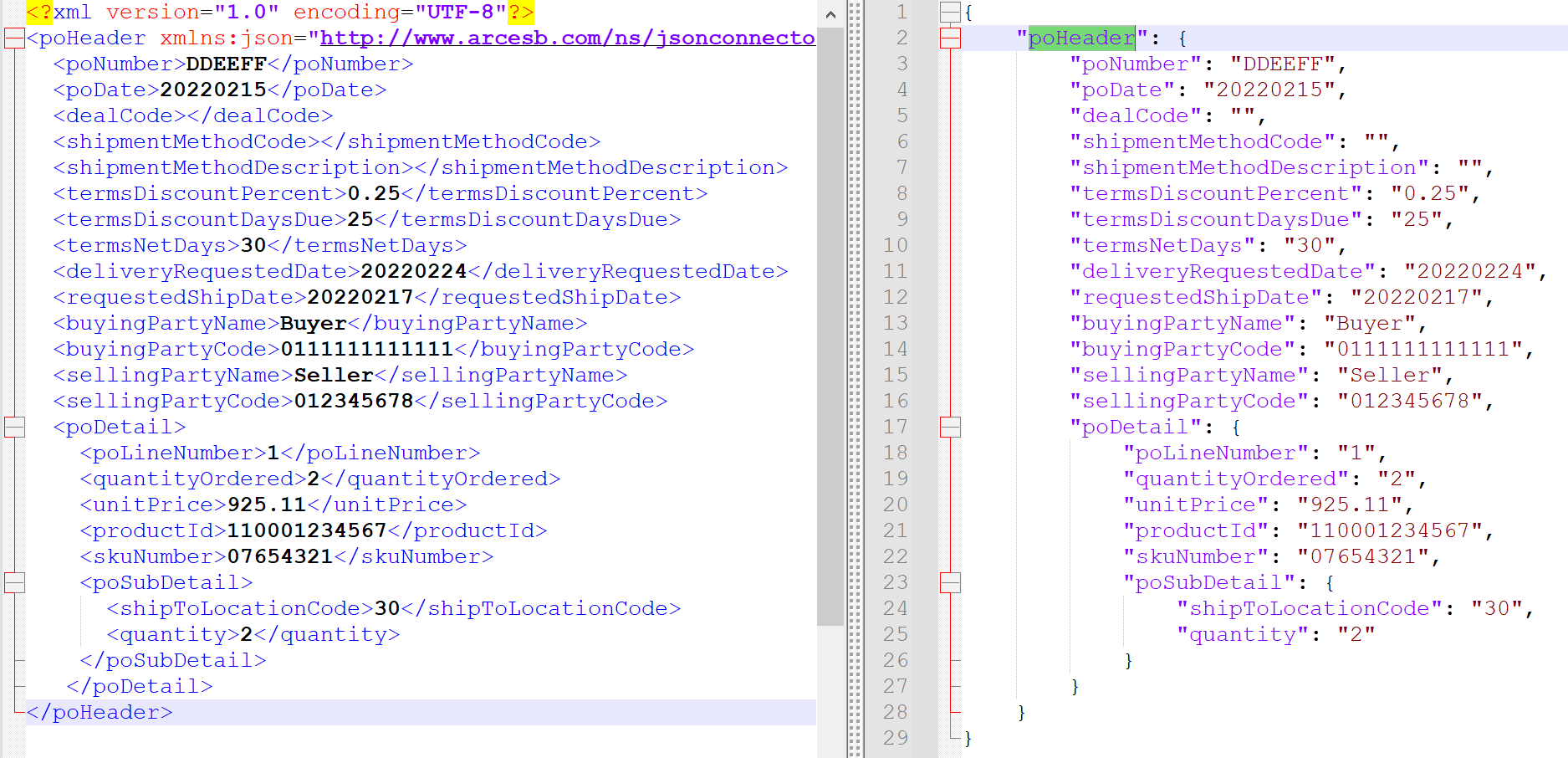Click the termsDiscountDaysDue value 25 in XML

pyautogui.click(x=360, y=220)
